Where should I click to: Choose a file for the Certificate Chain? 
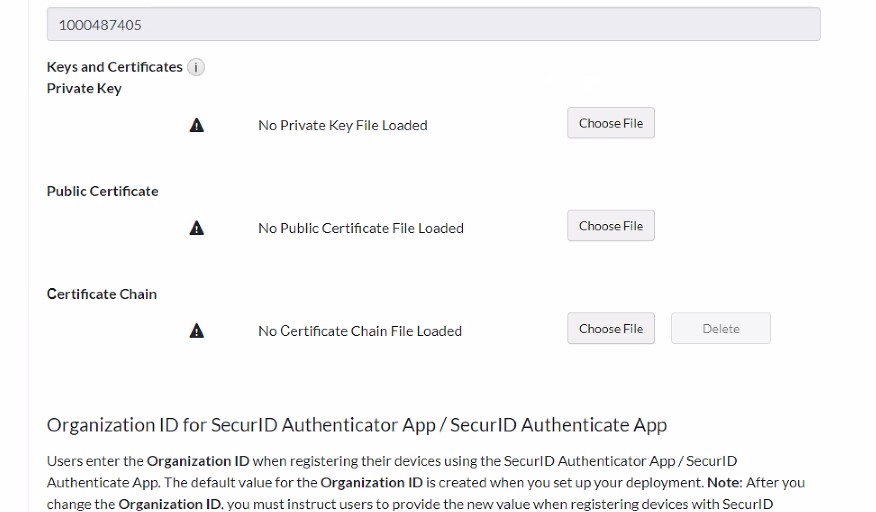(610, 329)
